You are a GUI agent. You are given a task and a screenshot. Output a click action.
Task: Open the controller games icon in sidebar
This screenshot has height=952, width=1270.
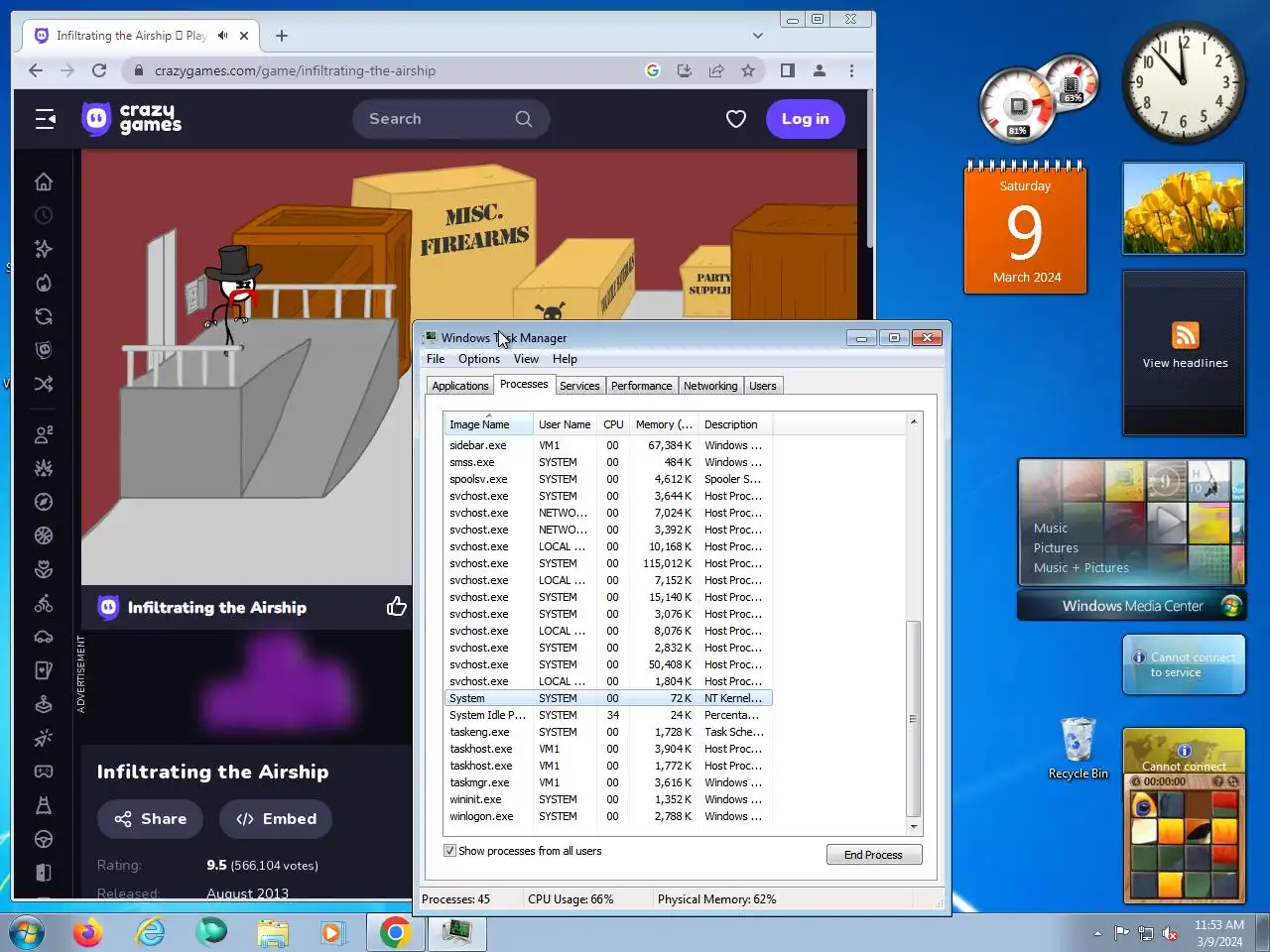[x=44, y=772]
